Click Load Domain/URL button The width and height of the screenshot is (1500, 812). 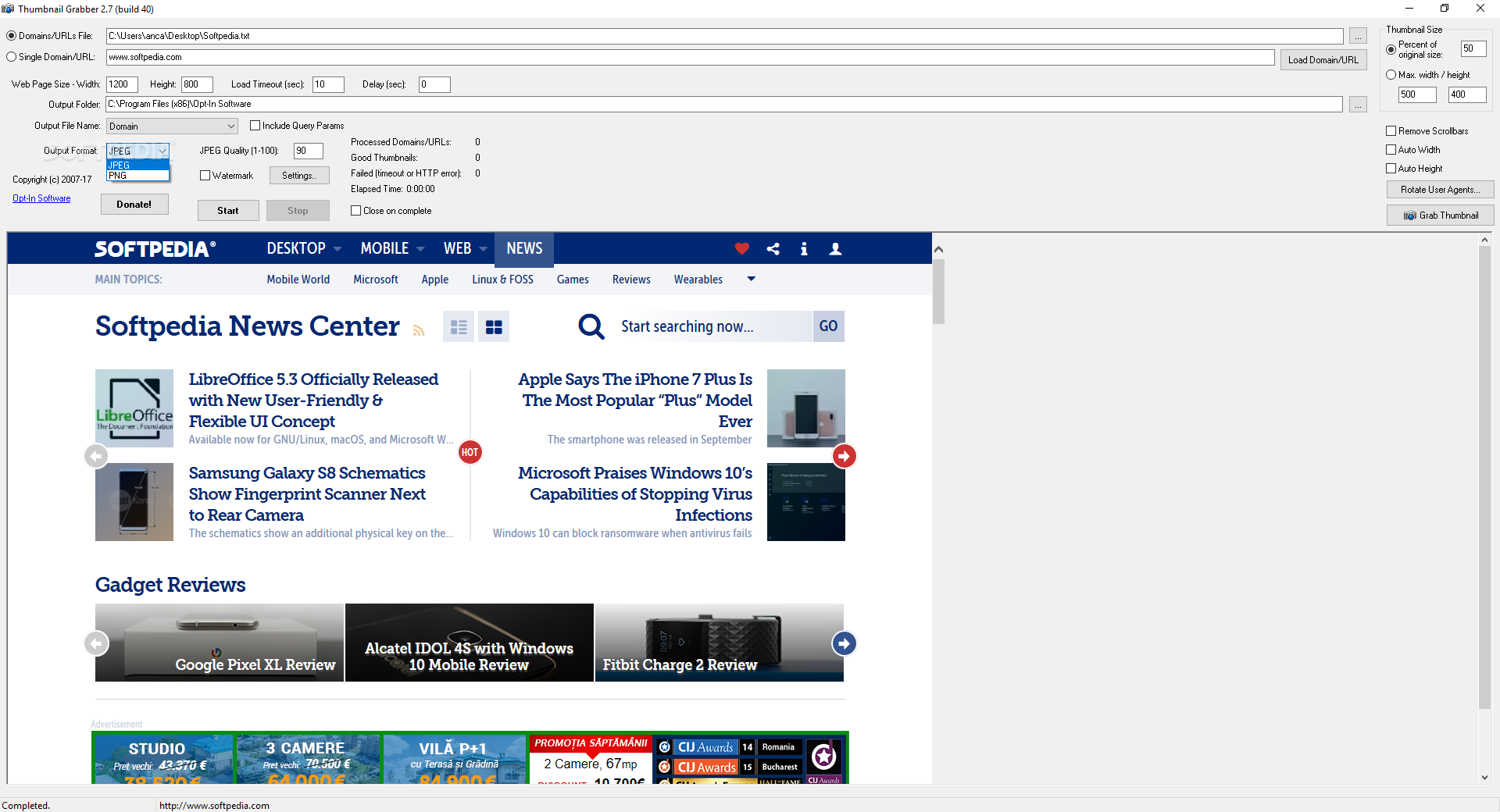coord(1323,60)
